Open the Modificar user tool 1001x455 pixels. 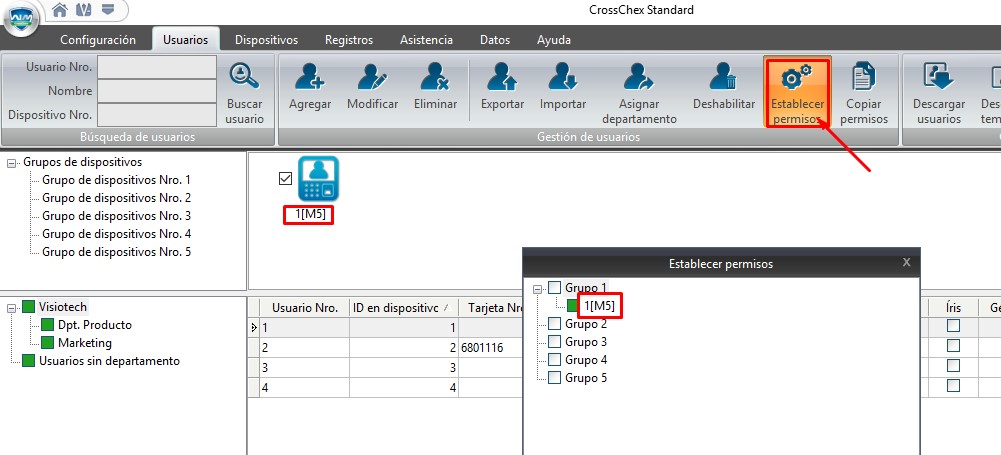pos(372,77)
